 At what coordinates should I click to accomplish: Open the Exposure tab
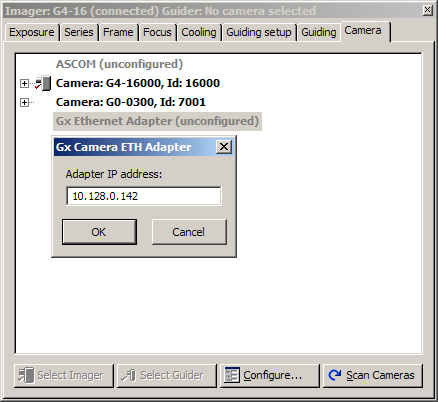(32, 32)
